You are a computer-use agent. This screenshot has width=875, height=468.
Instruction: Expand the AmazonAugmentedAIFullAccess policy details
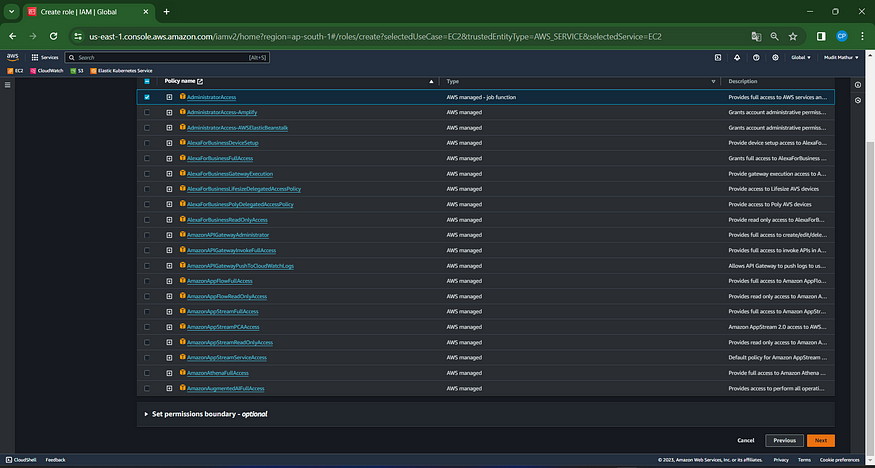[169, 388]
